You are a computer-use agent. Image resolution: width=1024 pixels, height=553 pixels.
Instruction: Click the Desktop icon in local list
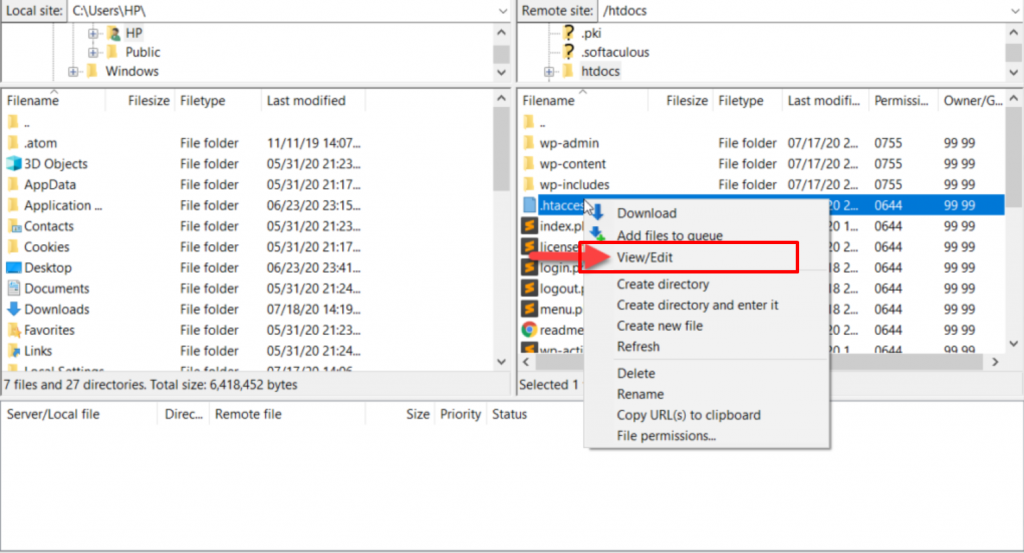pyautogui.click(x=14, y=268)
